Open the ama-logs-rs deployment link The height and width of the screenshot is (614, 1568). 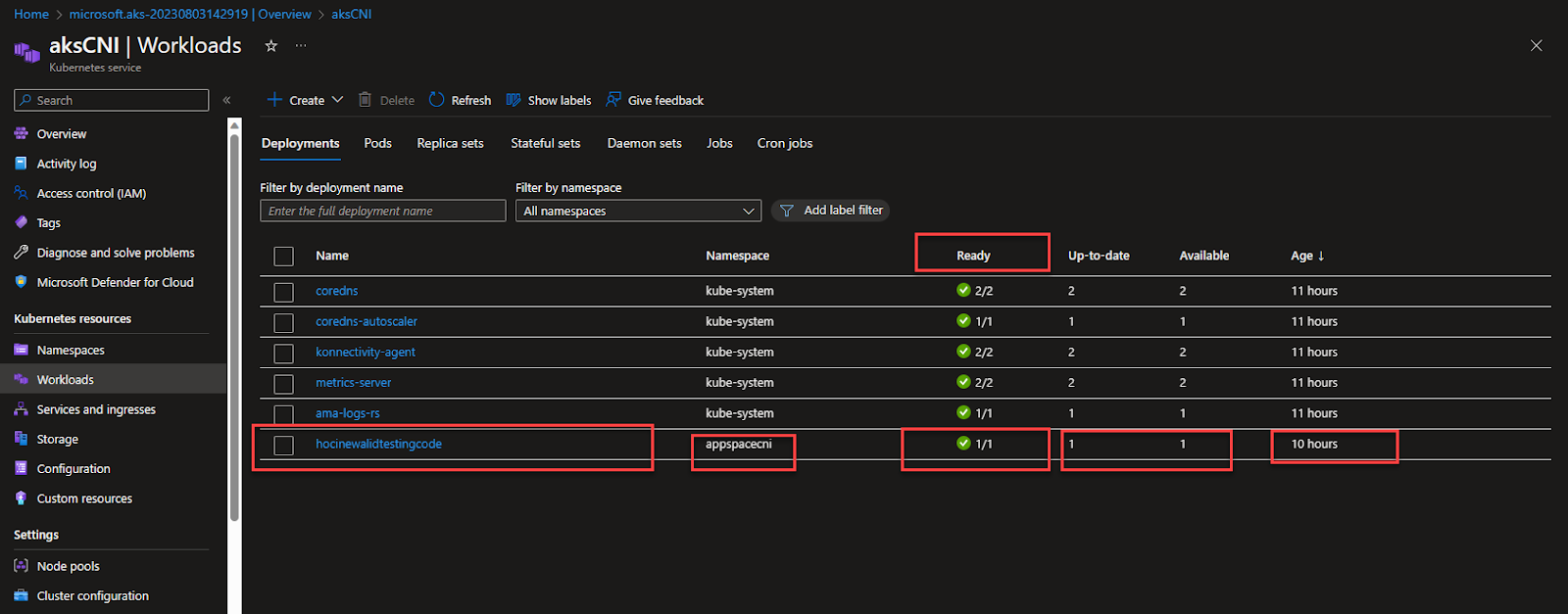[x=347, y=413]
